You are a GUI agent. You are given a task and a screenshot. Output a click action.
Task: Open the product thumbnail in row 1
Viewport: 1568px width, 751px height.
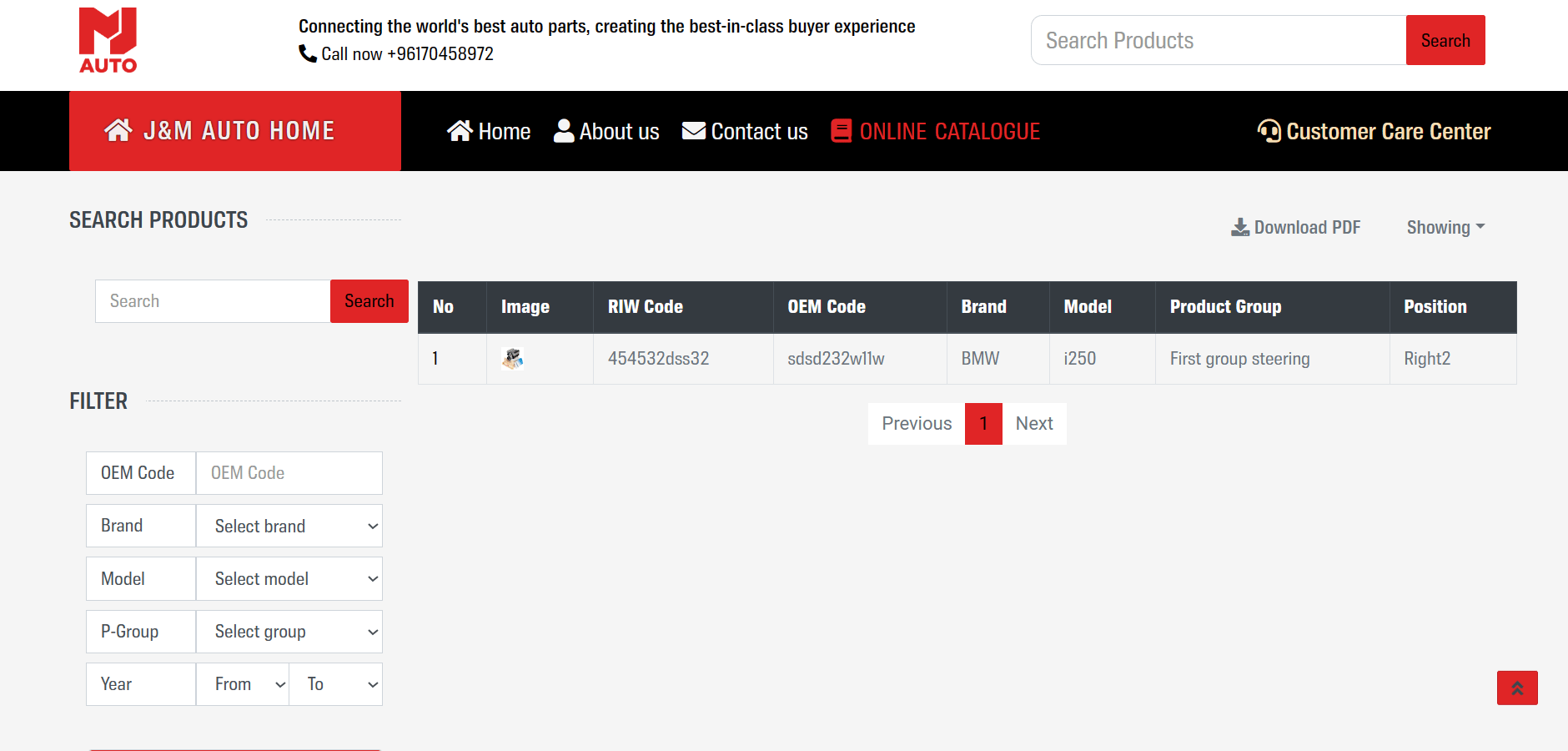(x=512, y=359)
